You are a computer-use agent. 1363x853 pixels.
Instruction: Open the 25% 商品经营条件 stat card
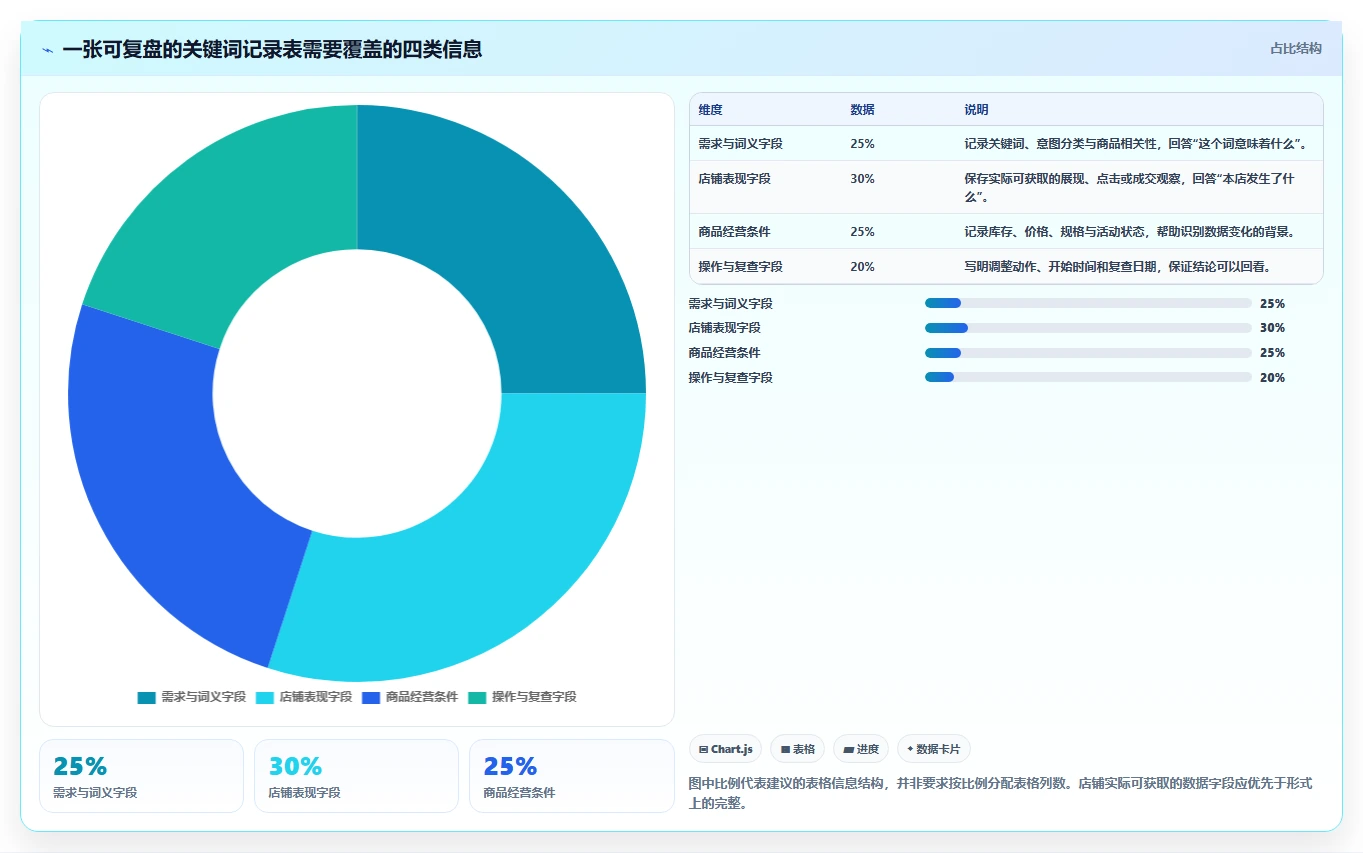[571, 776]
